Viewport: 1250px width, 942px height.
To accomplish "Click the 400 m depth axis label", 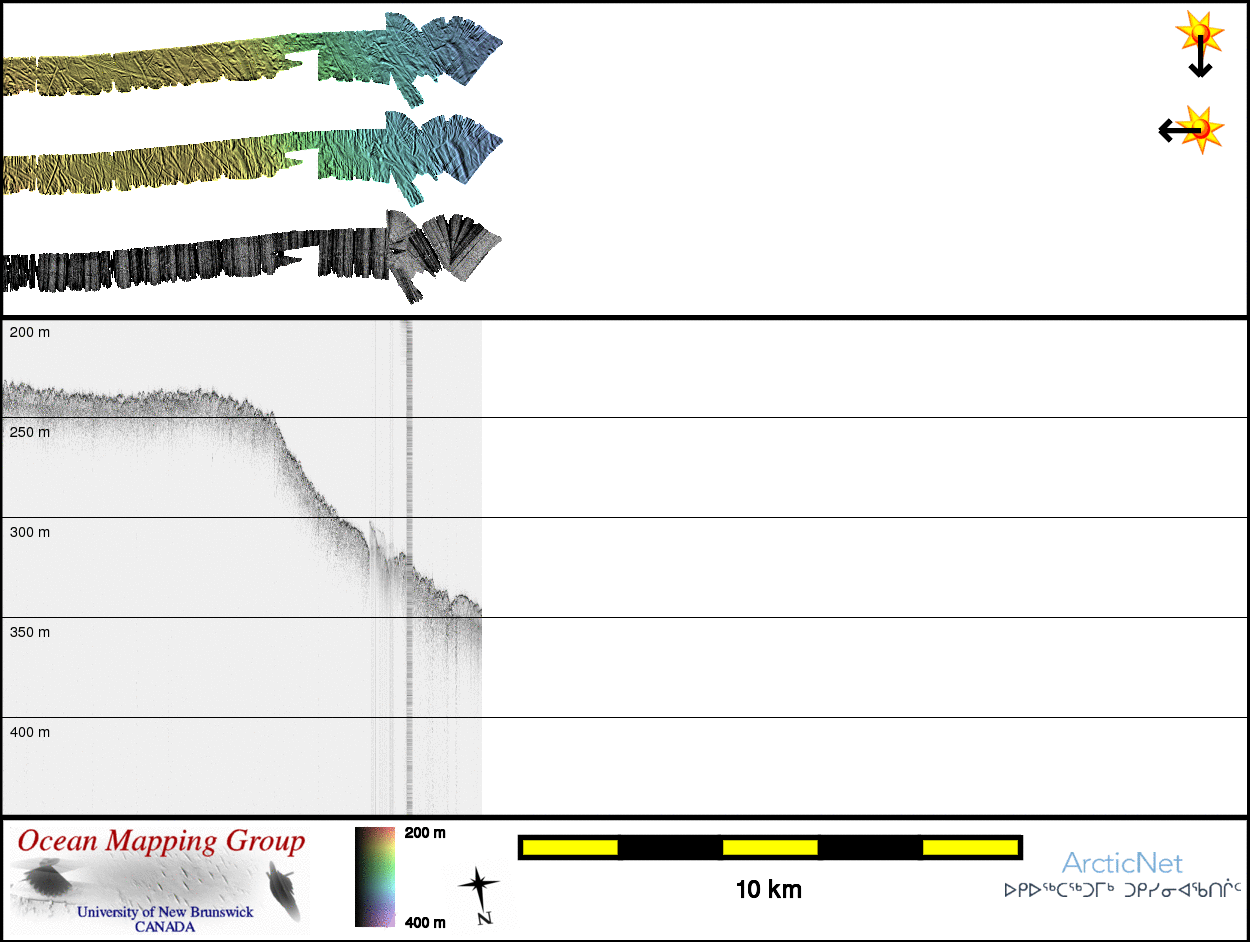I will [30, 732].
